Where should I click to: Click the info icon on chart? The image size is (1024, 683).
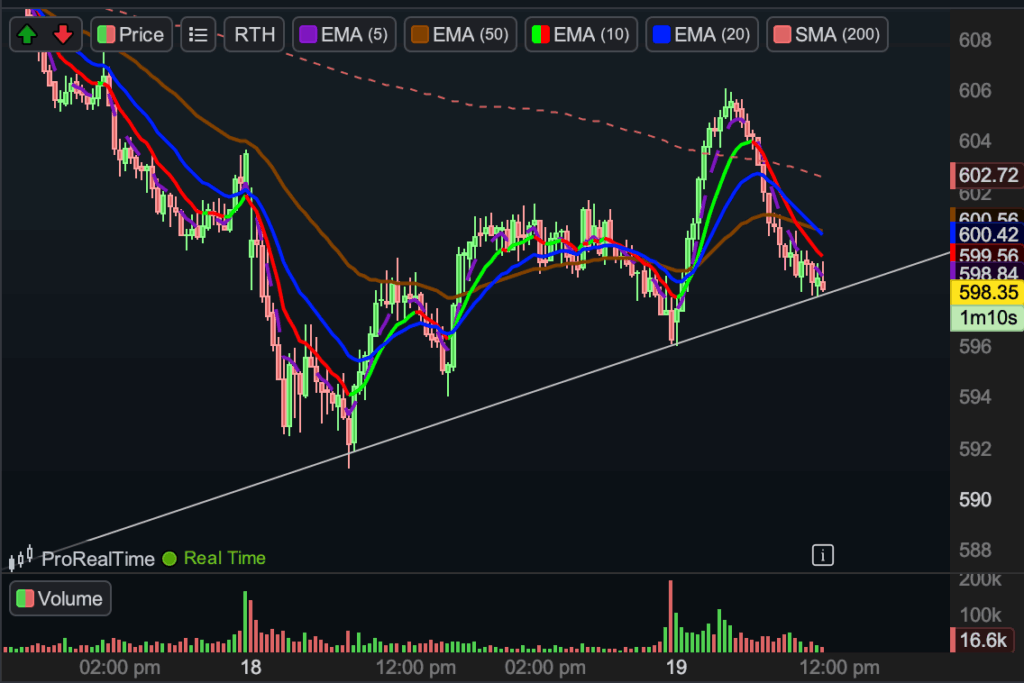[822, 555]
